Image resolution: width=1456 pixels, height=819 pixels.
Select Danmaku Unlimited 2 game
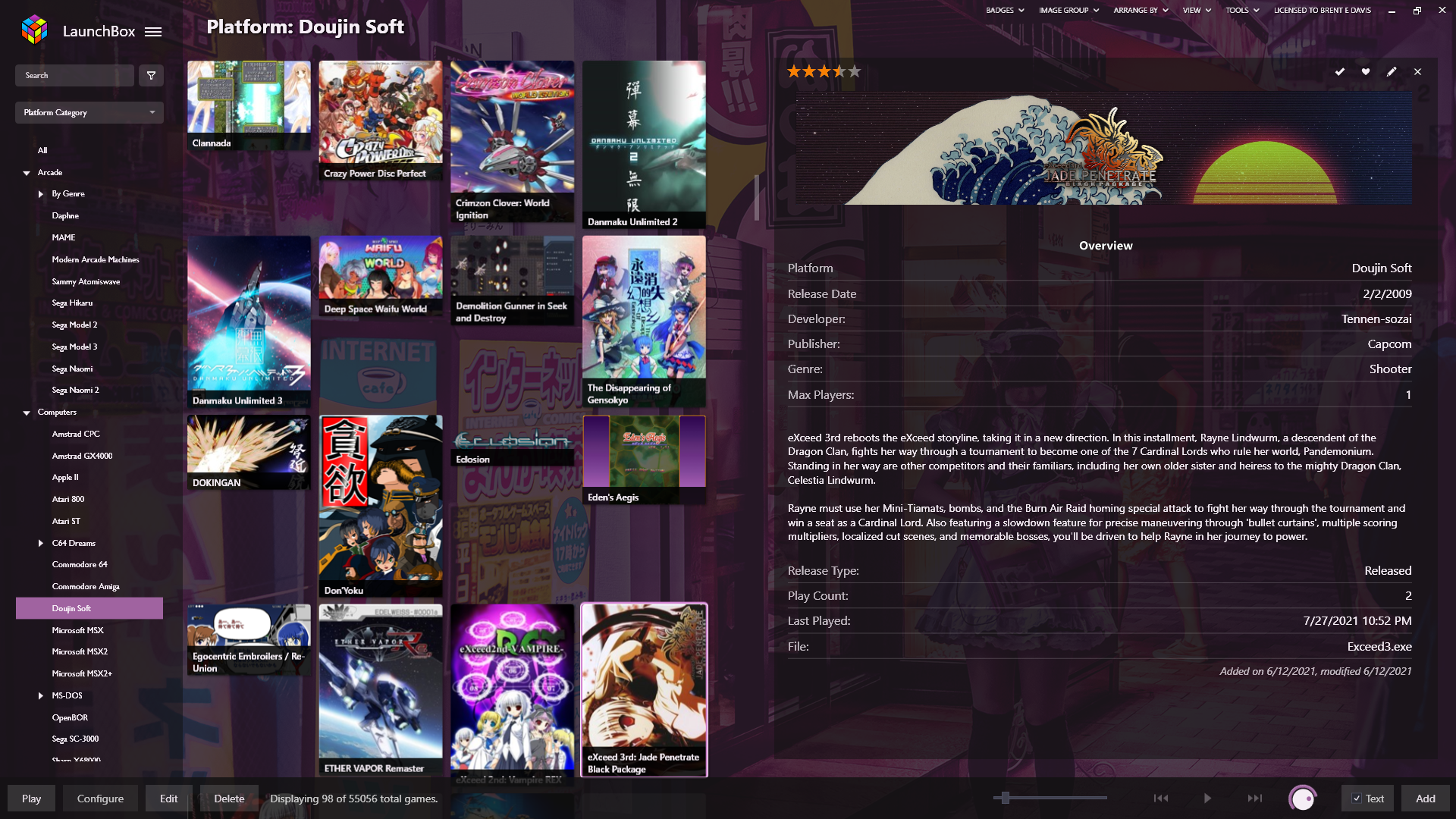coord(644,145)
